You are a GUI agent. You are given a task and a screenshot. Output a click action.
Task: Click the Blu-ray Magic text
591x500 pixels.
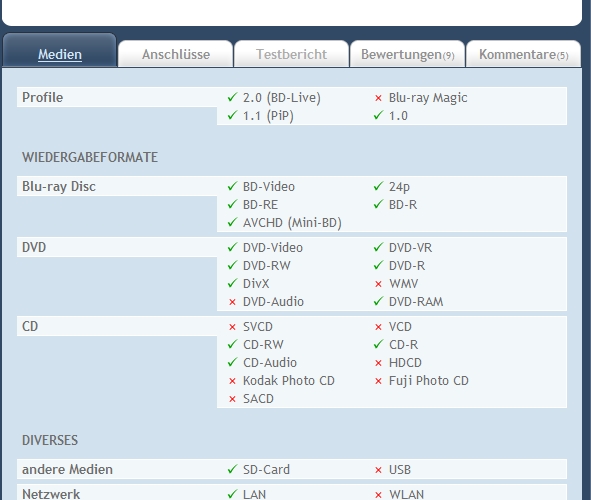click(x=428, y=98)
